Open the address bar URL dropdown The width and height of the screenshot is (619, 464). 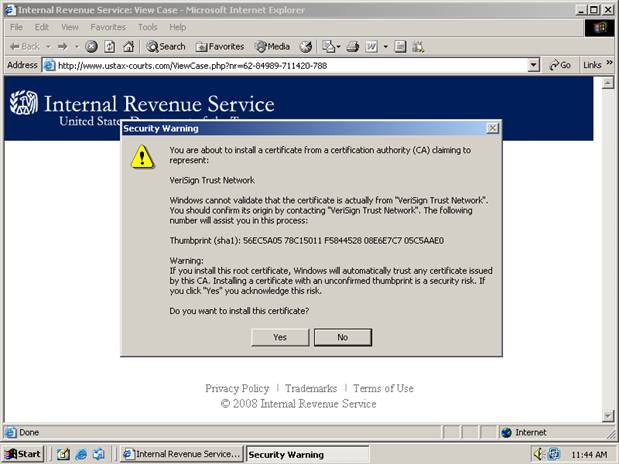click(x=533, y=65)
